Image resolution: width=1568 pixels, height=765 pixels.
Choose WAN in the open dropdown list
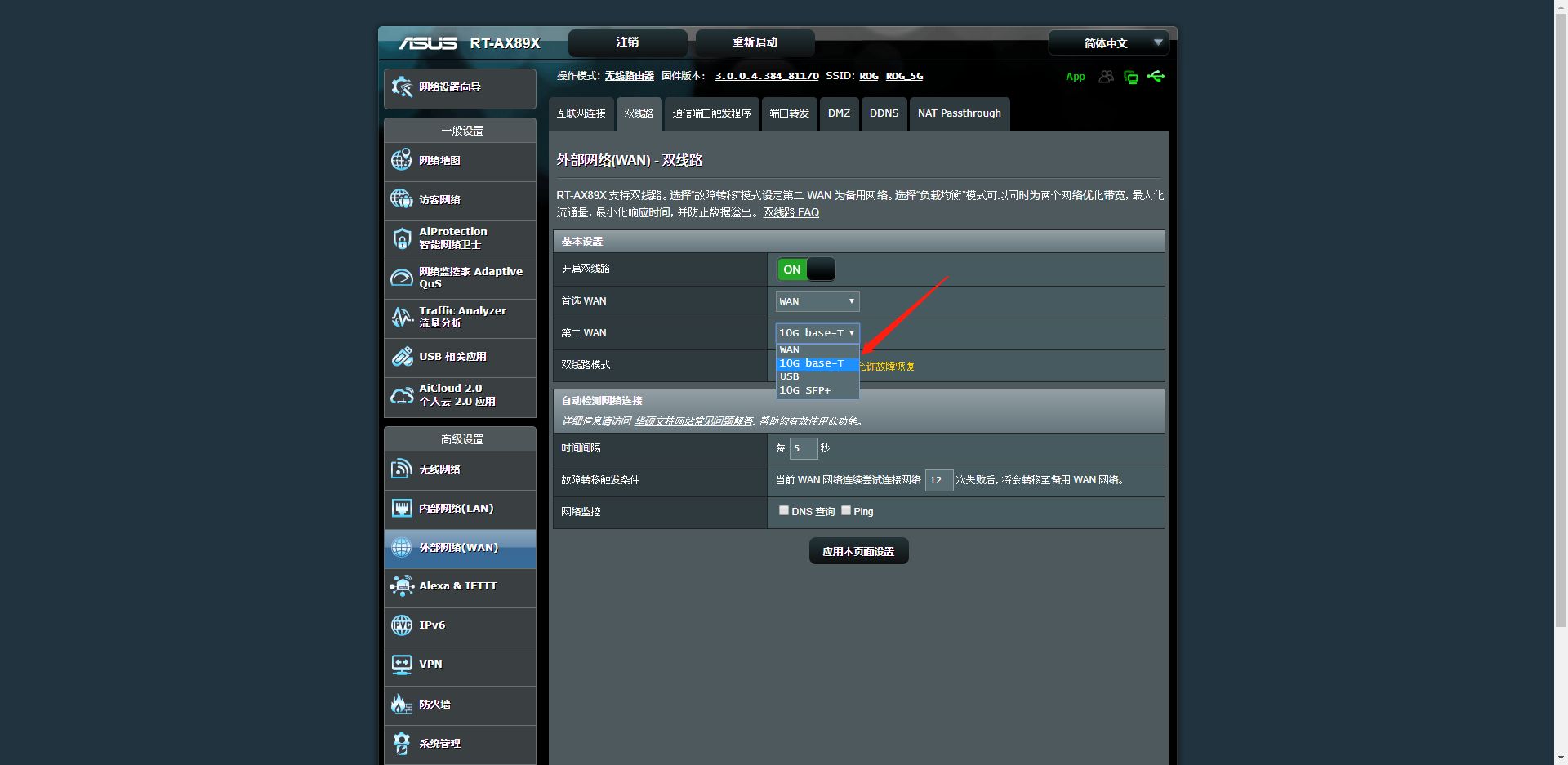coord(817,349)
